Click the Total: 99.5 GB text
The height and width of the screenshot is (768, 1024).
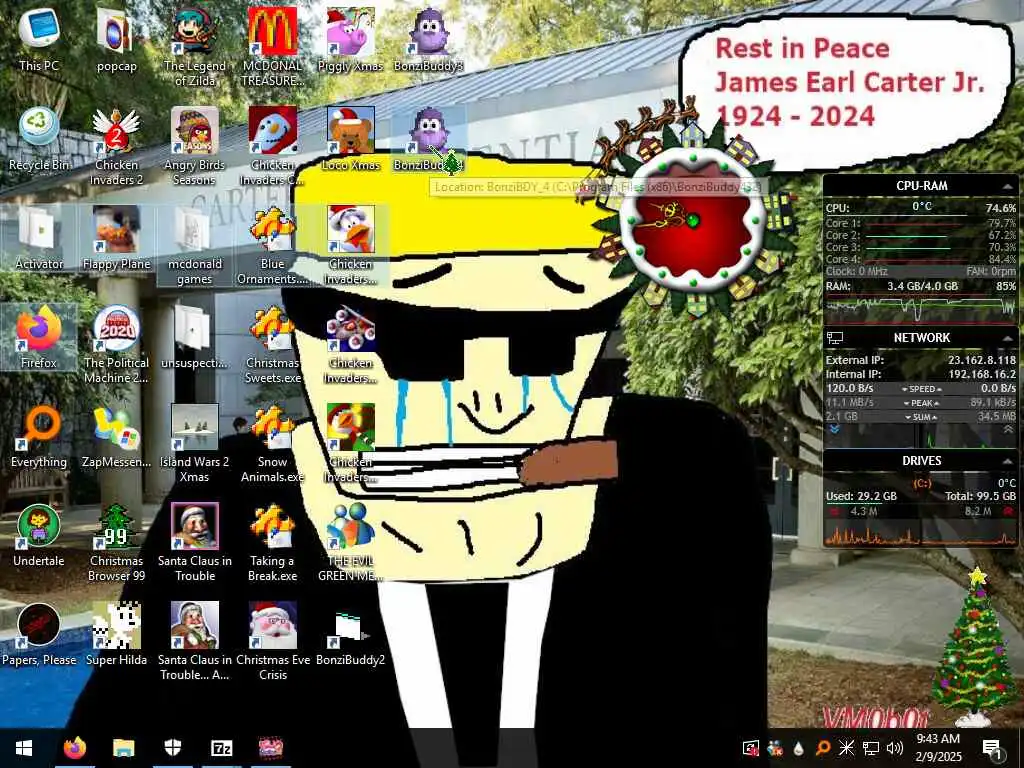tap(980, 496)
